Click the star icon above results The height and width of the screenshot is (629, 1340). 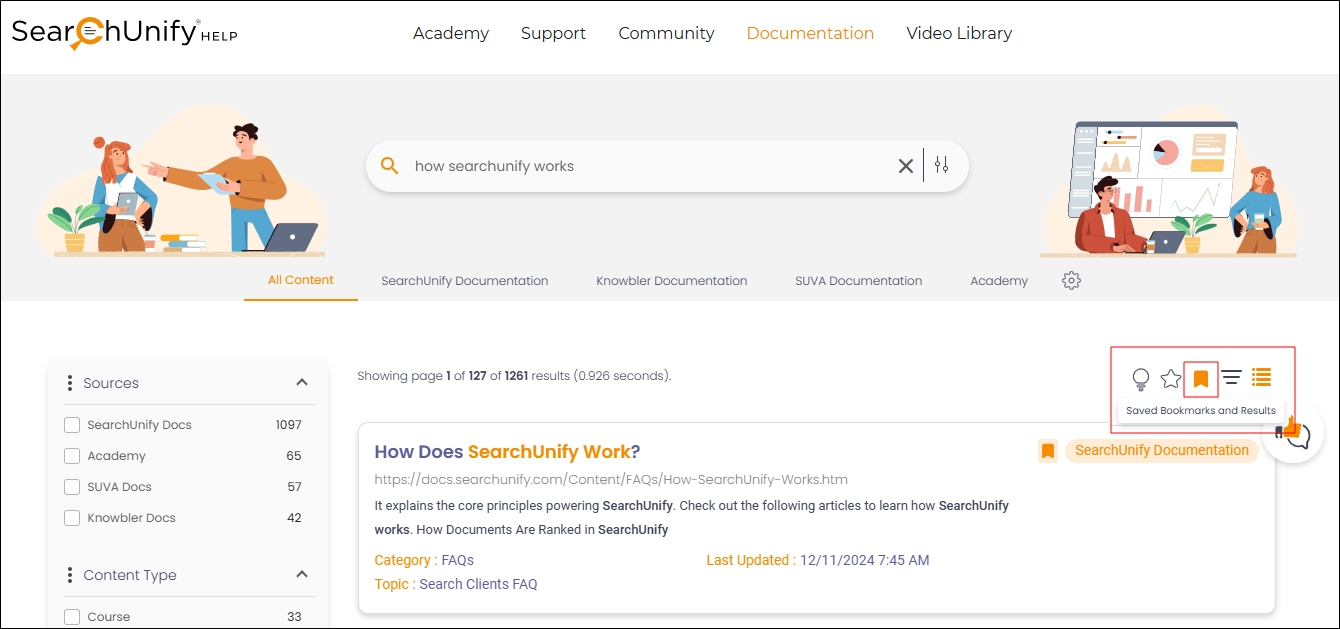pyautogui.click(x=1170, y=379)
